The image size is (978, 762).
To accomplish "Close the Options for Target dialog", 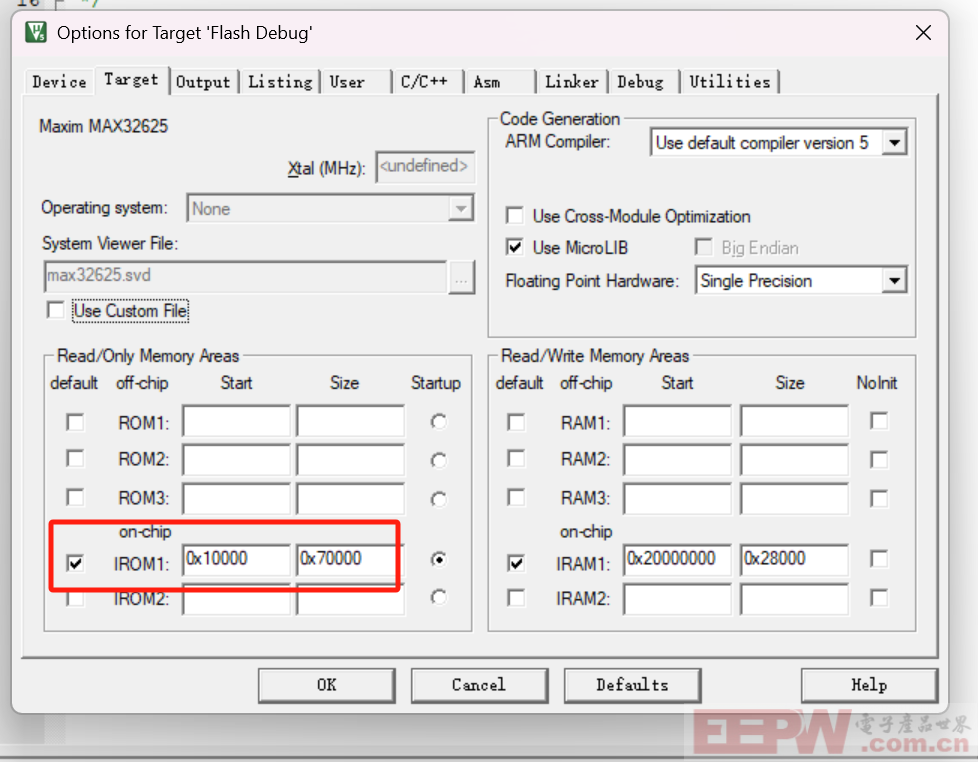I will pos(923,32).
